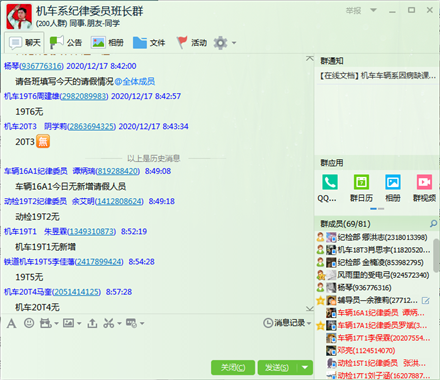Click the more tools icon in input toolbar
The width and height of the screenshot is (440, 380).
[x=131, y=323]
